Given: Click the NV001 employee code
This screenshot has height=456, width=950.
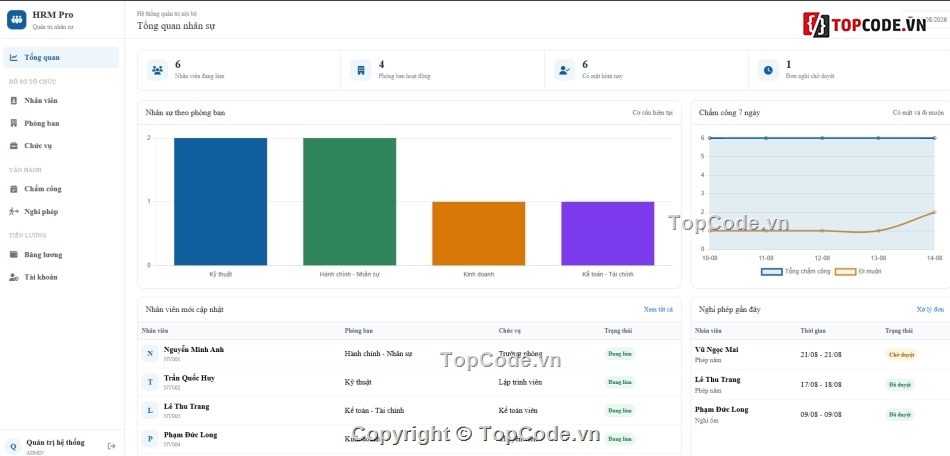Looking at the screenshot, I should click(172, 359).
